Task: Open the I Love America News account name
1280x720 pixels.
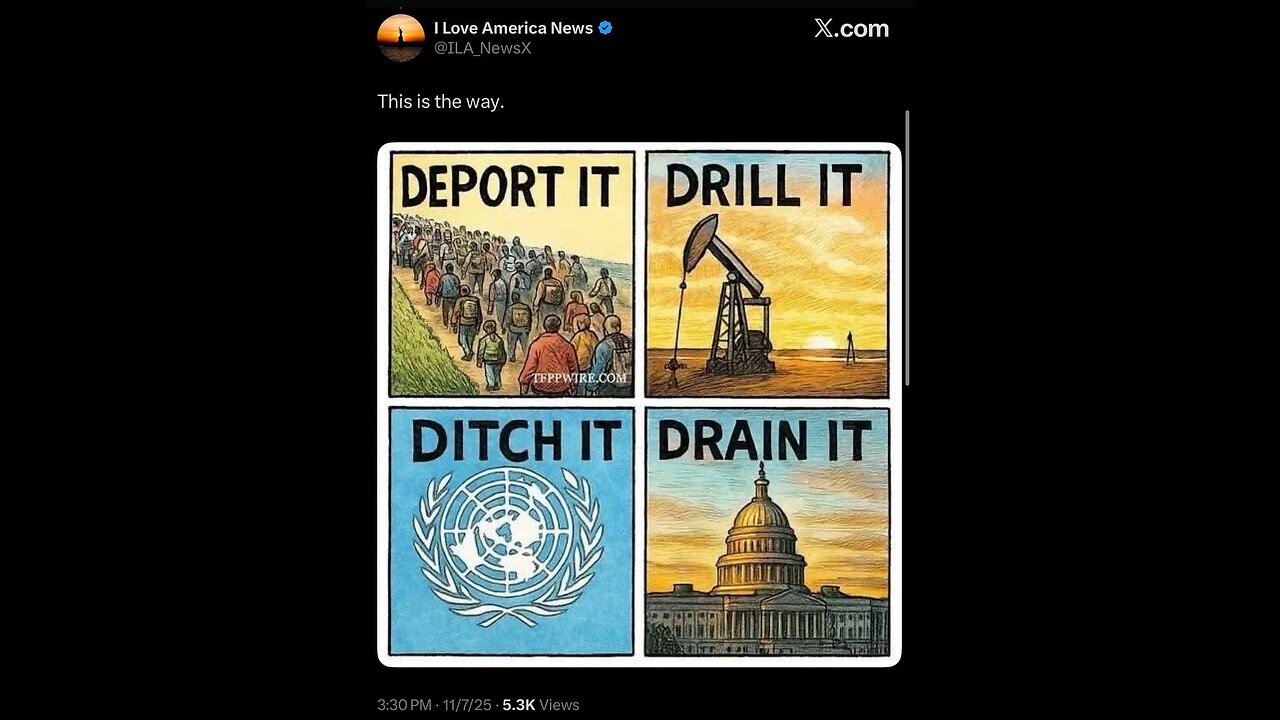Action: [513, 28]
